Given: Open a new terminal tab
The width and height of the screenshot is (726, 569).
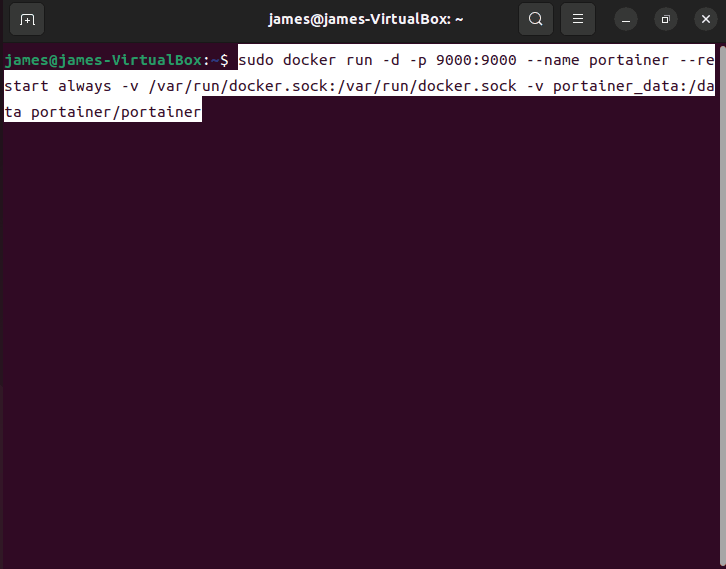Looking at the screenshot, I should [x=27, y=19].
